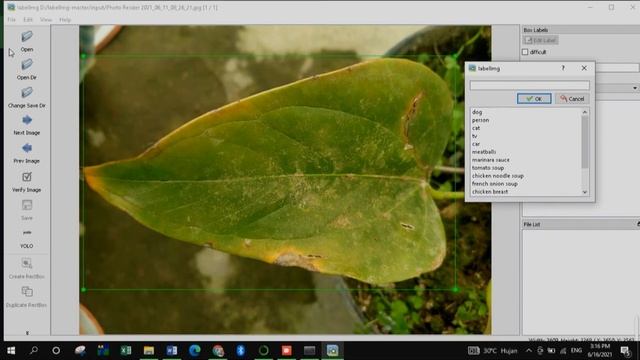The image size is (640, 360).
Task: Open the notification center icon
Action: 625,350
